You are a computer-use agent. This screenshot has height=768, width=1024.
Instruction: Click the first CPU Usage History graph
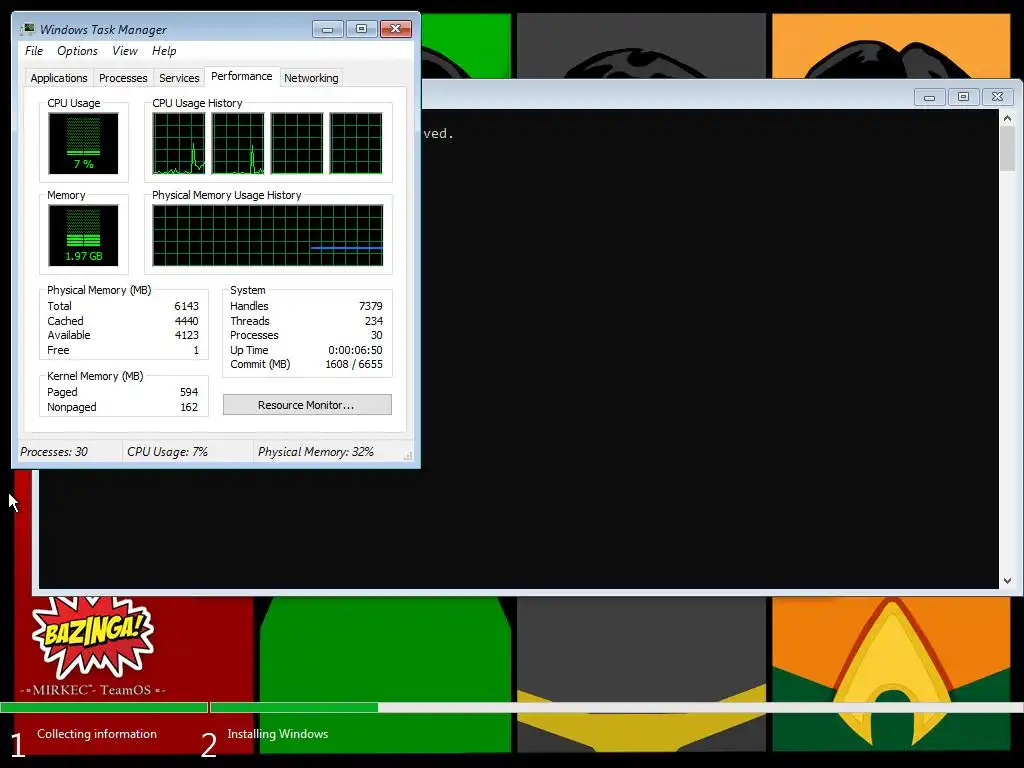point(179,143)
